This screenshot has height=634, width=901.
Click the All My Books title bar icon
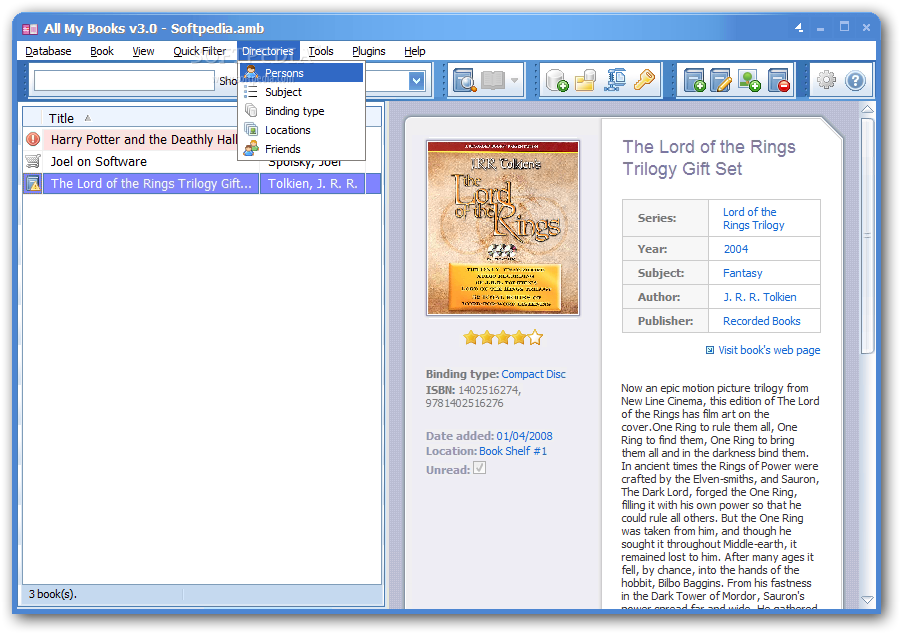30,29
